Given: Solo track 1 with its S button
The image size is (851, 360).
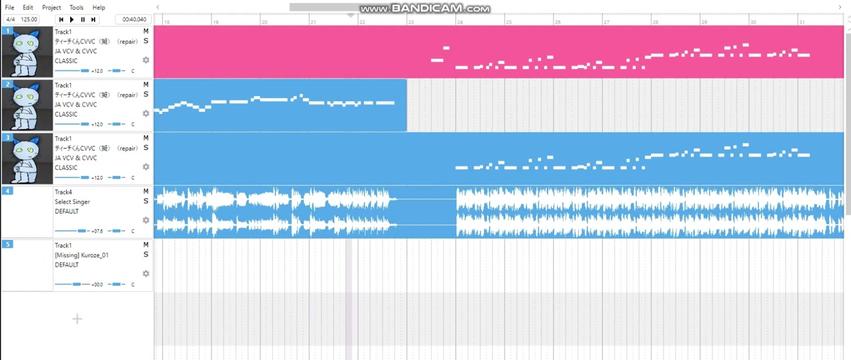Looking at the screenshot, I should pos(145,41).
